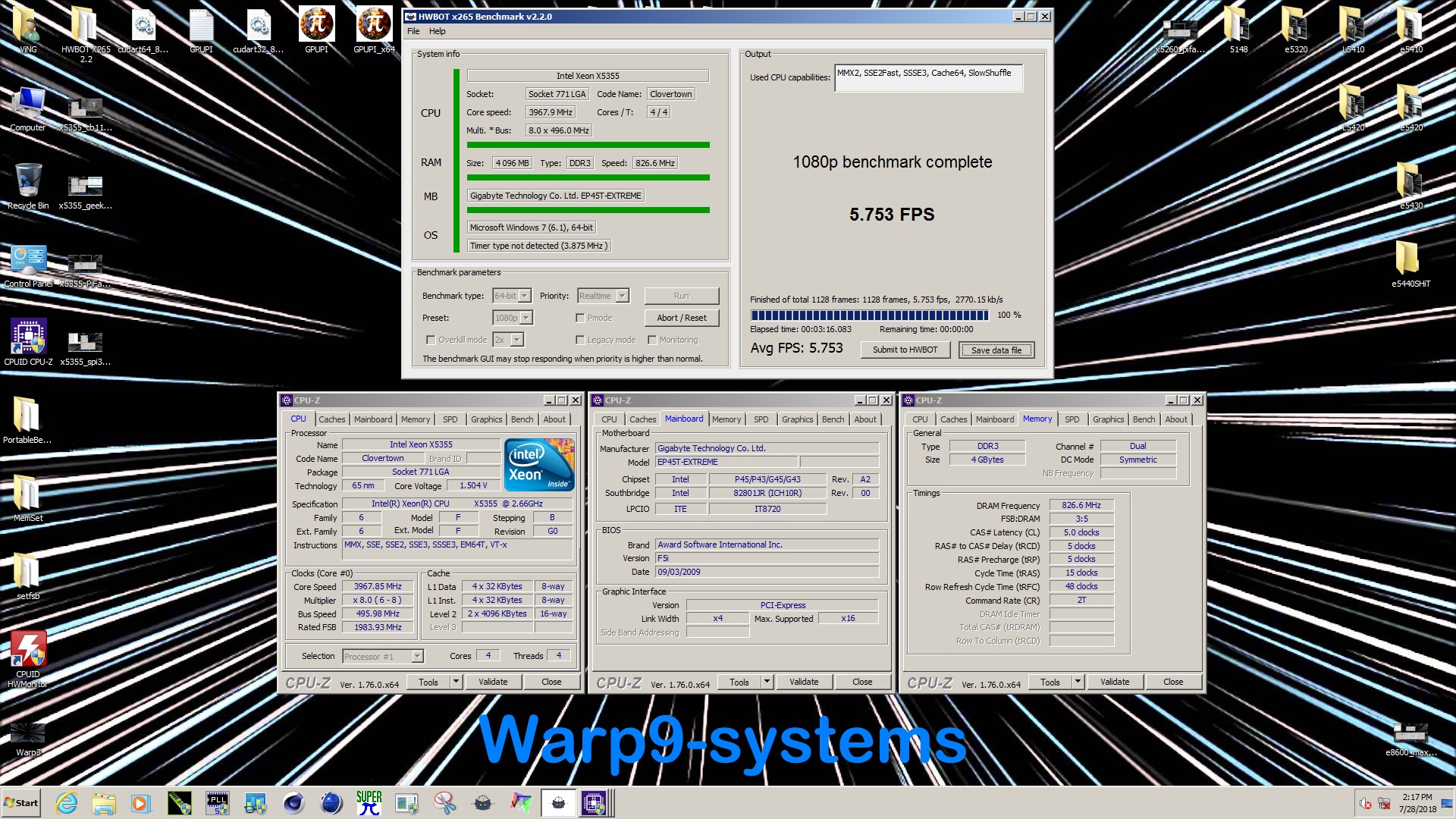Click EP45T-EXTREME model field in CPU-Z
Screen dimensions: 1456x819
[726, 462]
